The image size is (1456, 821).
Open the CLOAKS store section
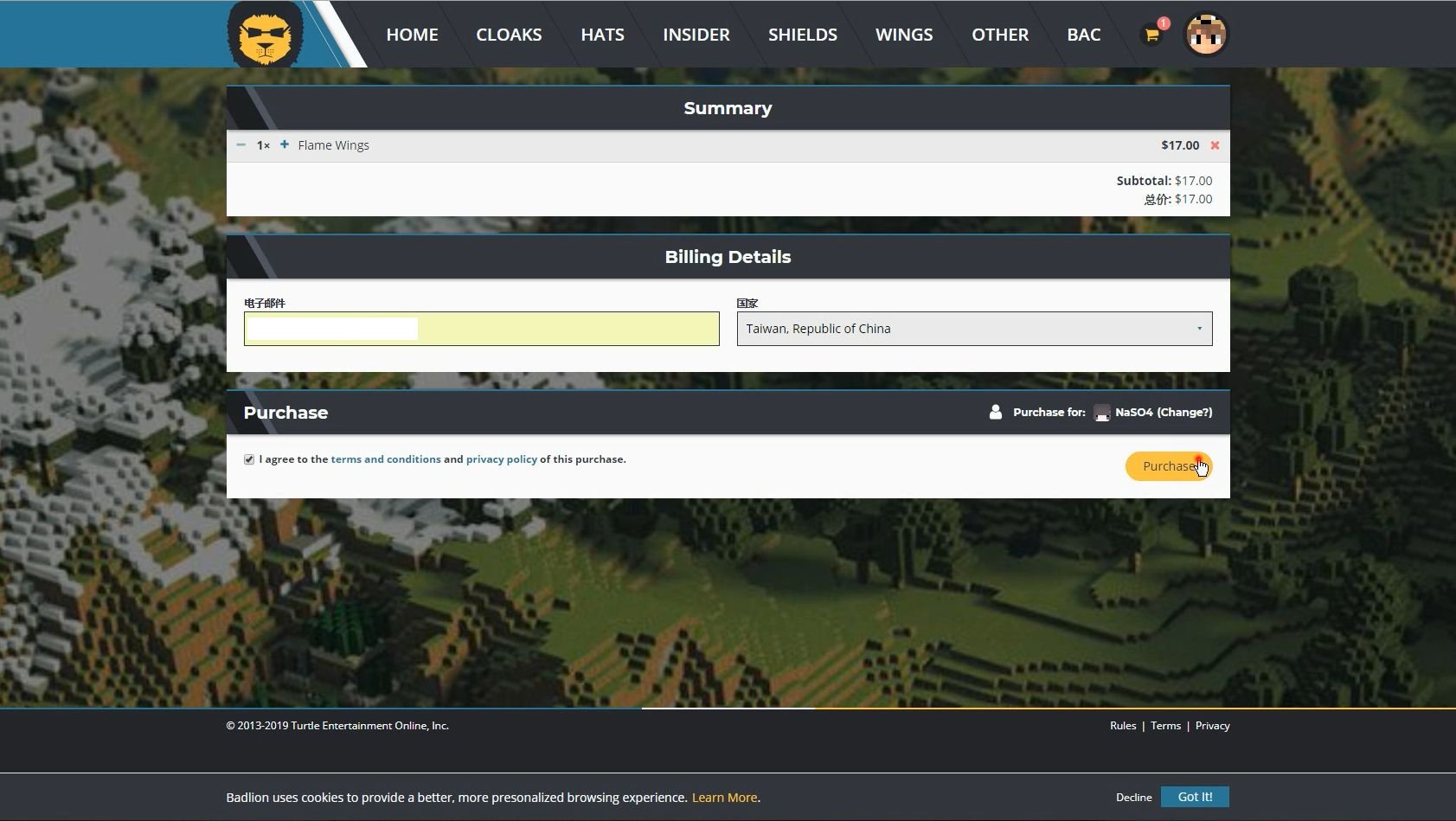(509, 35)
